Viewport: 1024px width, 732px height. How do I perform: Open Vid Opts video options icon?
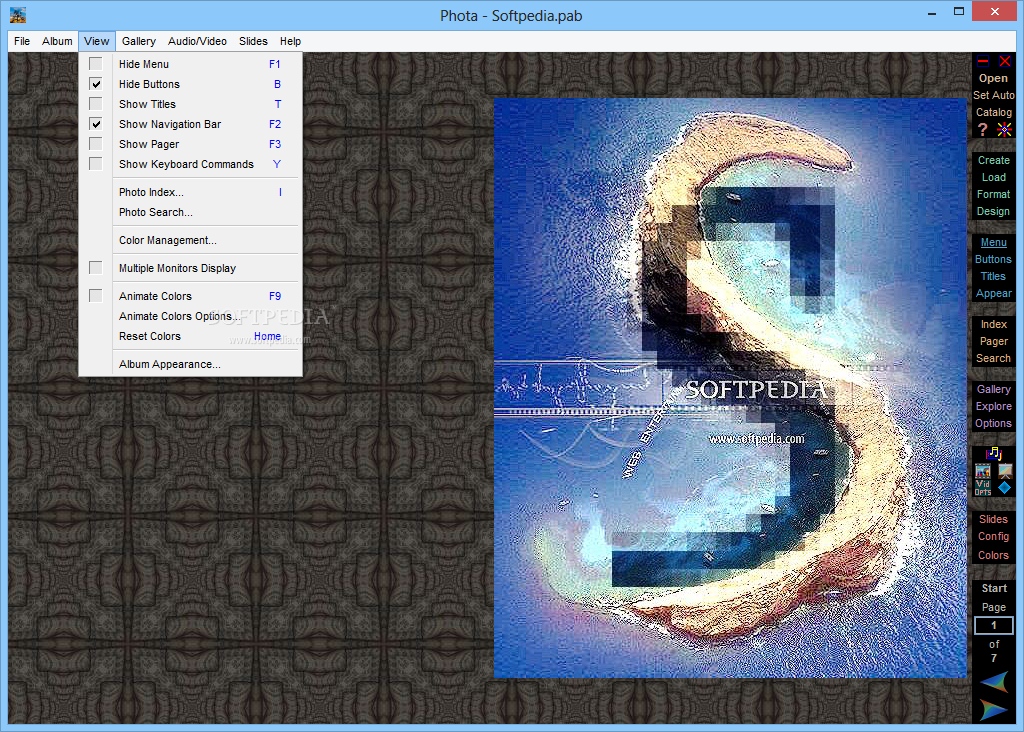pyautogui.click(x=983, y=488)
